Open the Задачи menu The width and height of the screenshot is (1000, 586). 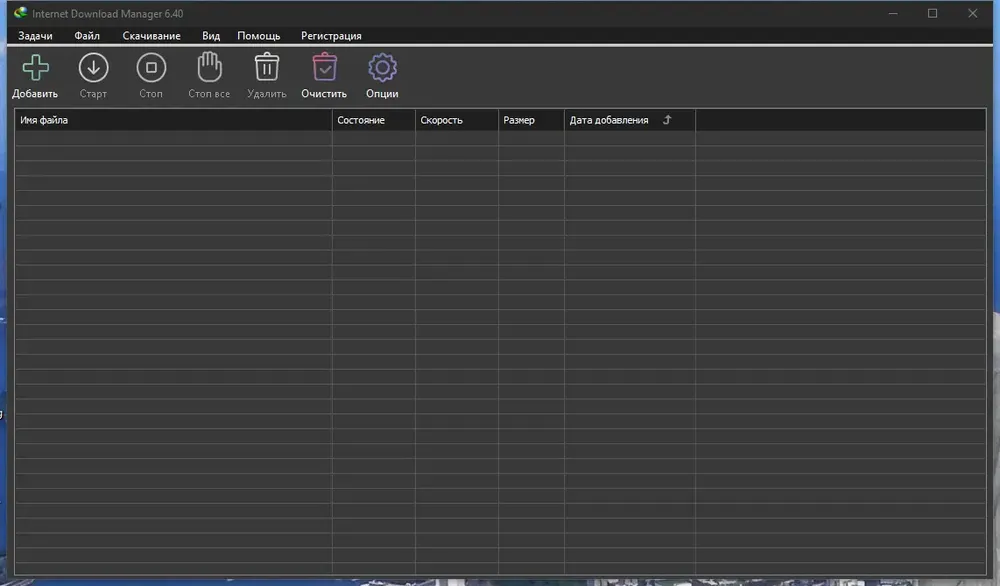tap(35, 36)
